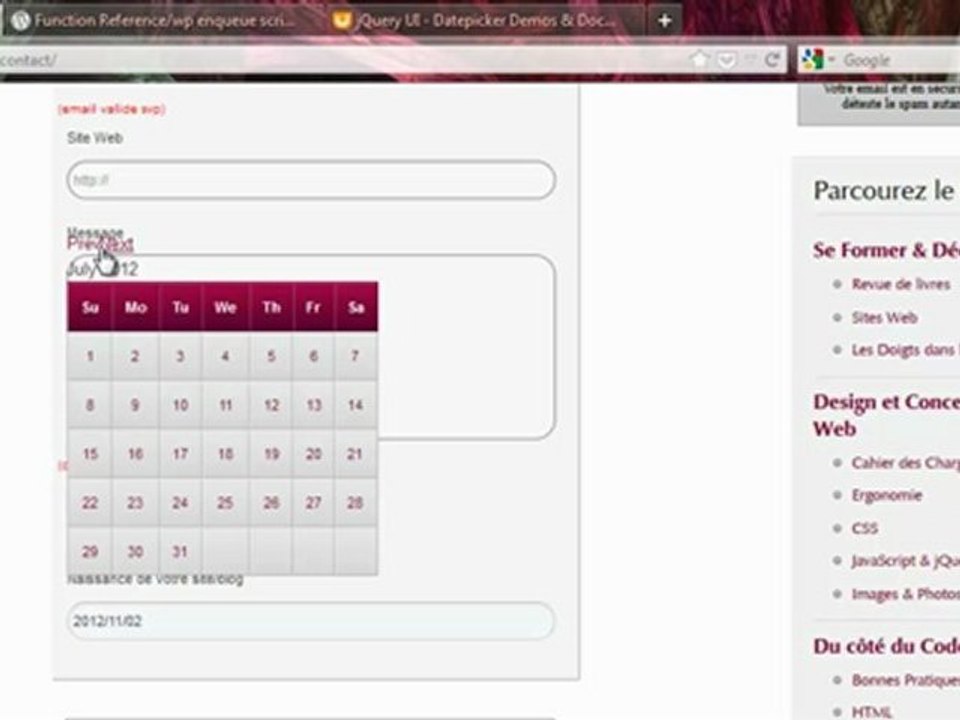Open Images & Photos sidebar link
The height and width of the screenshot is (720, 960).
(x=905, y=594)
